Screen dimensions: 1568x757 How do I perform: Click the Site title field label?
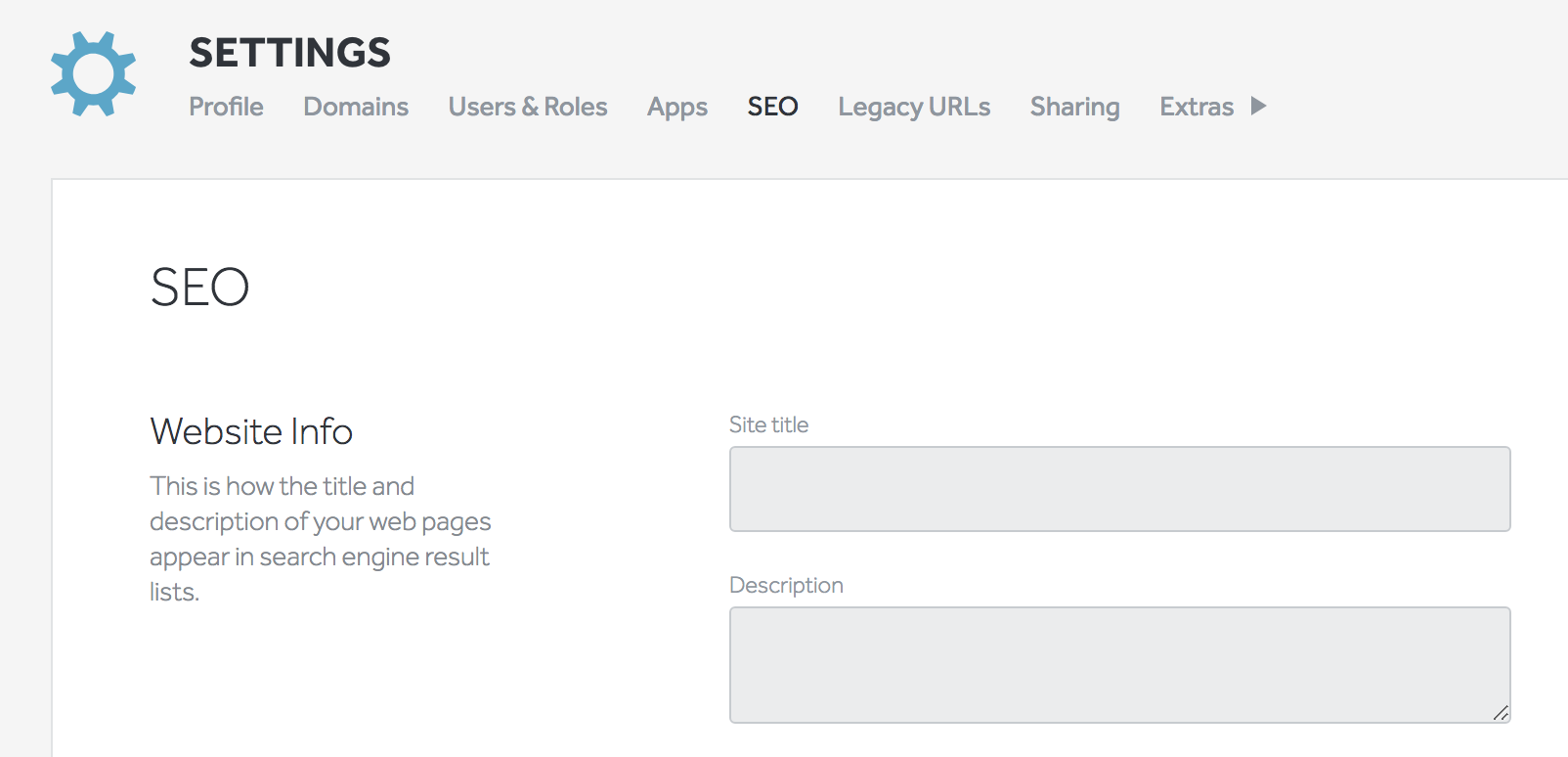(768, 424)
